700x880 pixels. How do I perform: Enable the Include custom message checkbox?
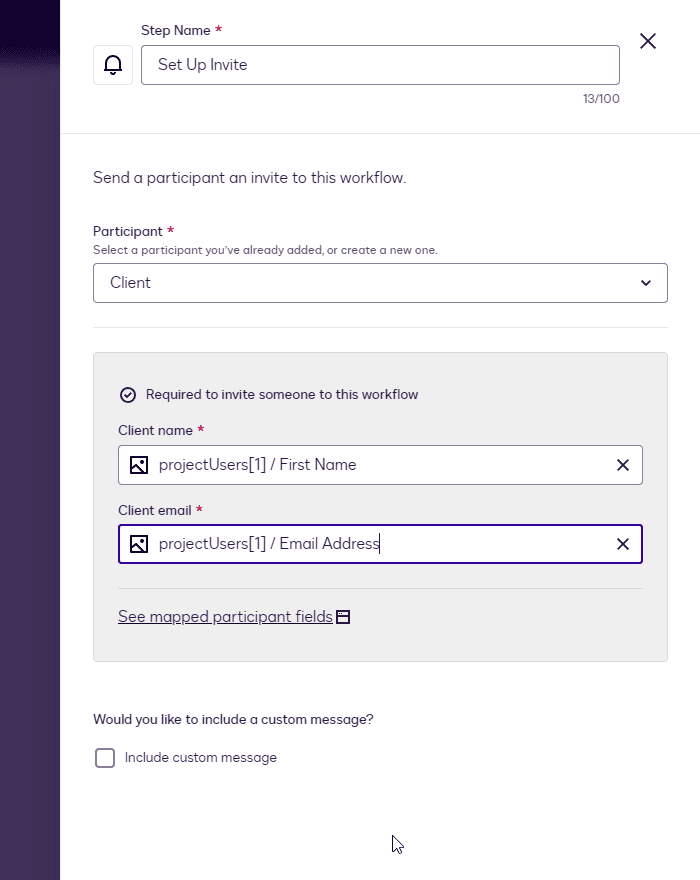[x=105, y=758]
